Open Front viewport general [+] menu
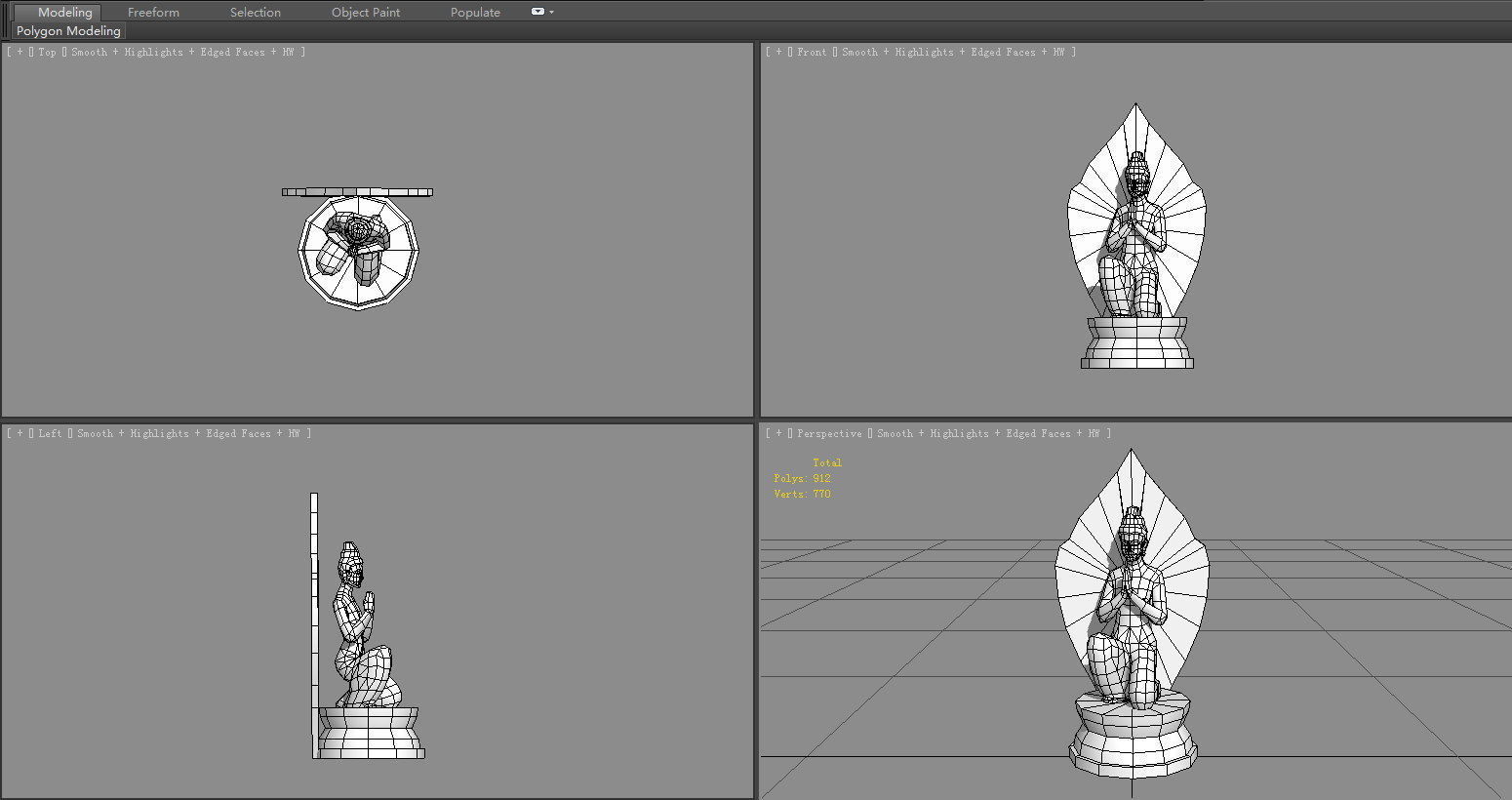Image resolution: width=1512 pixels, height=800 pixels. point(778,52)
